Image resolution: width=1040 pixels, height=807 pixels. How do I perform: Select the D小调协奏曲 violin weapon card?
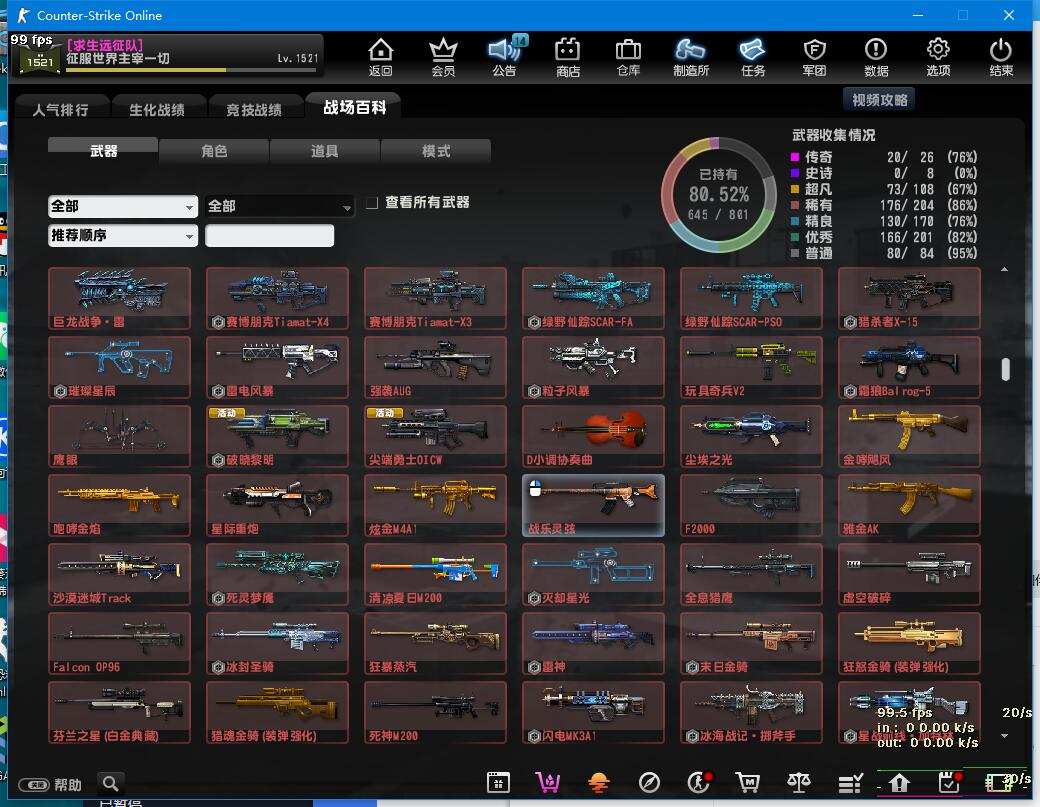(593, 436)
